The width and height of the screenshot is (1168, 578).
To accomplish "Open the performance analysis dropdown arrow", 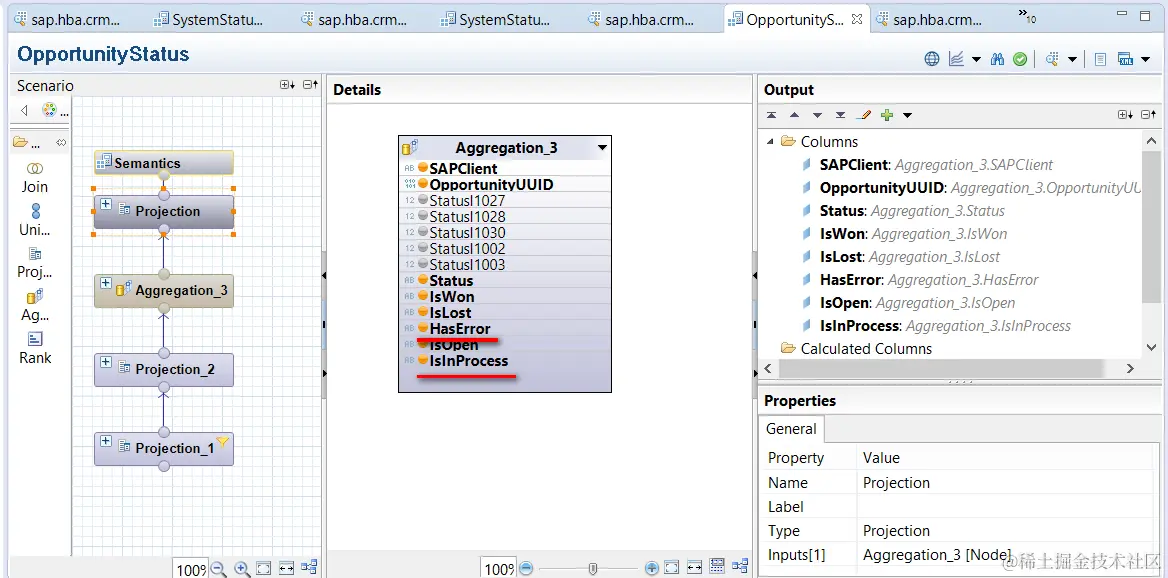I will 976,60.
